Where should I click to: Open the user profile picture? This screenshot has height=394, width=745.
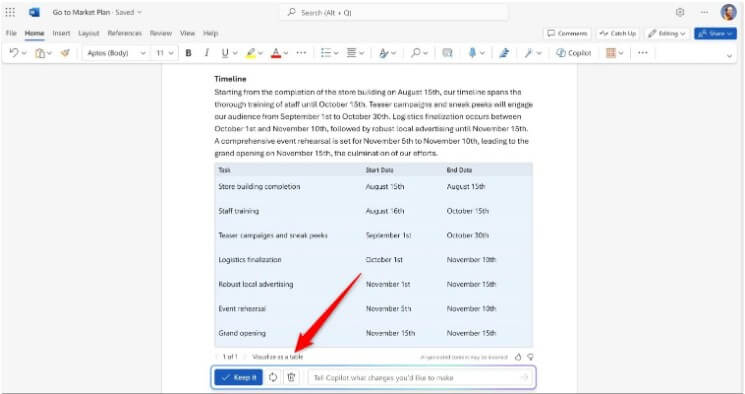coord(728,12)
